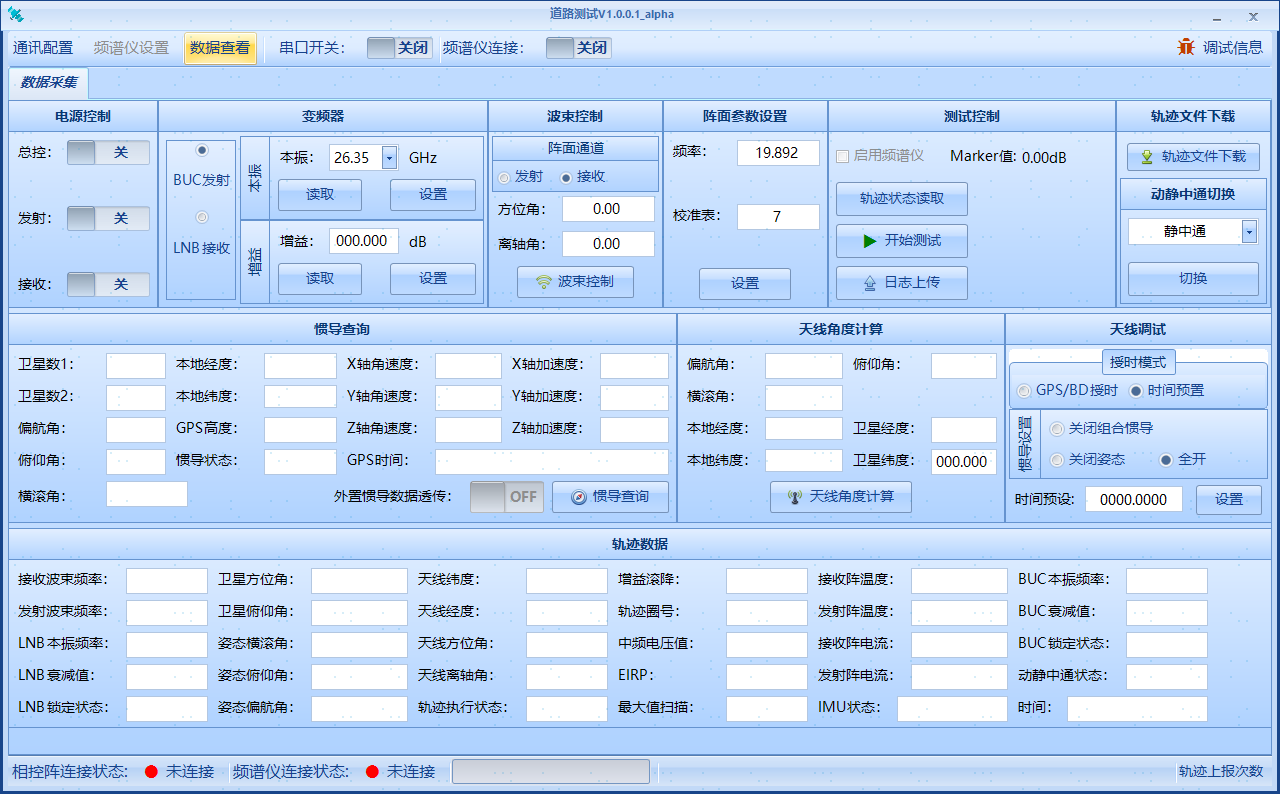The image size is (1280, 794).
Task: Toggle the 总控 power switch
Action: pos(108,153)
